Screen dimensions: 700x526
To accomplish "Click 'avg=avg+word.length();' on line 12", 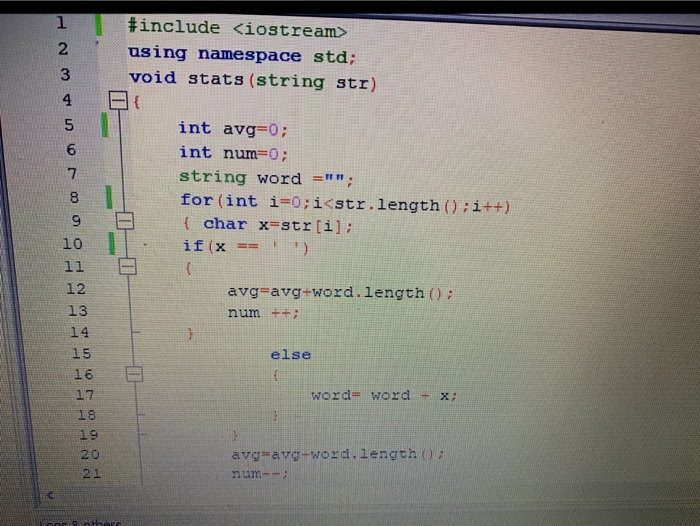I will (x=341, y=293).
